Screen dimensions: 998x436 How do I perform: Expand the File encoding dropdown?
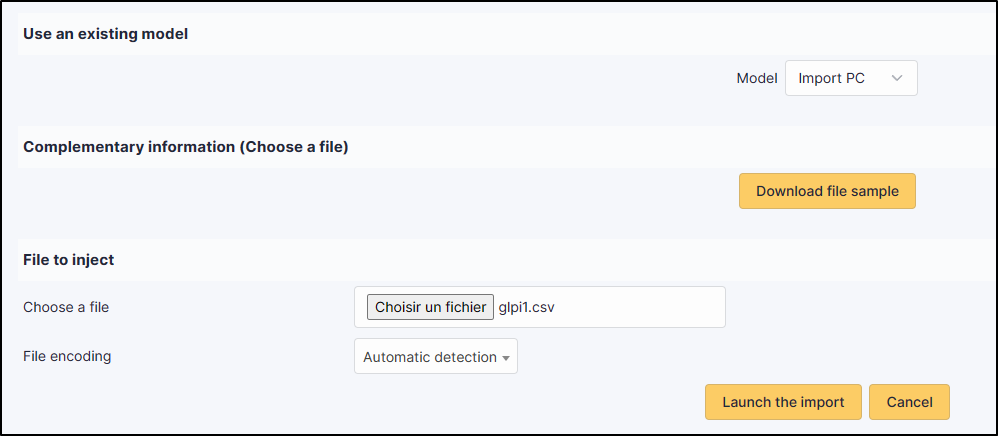436,357
